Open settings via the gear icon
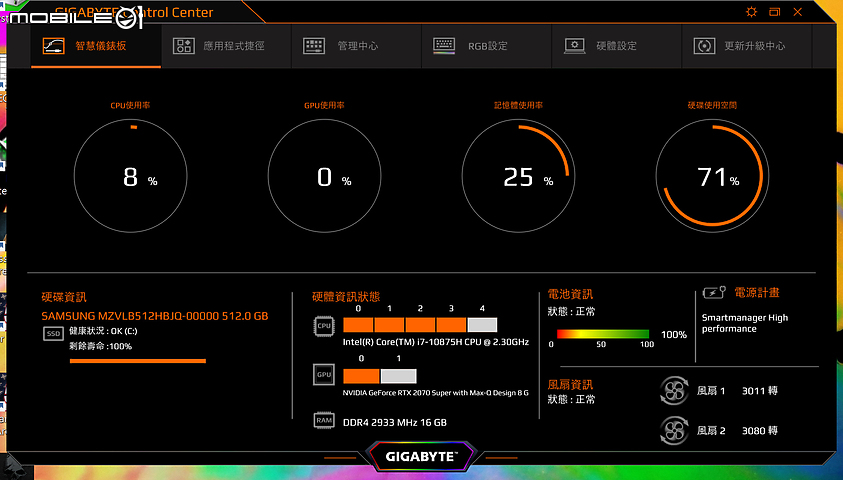 [752, 12]
